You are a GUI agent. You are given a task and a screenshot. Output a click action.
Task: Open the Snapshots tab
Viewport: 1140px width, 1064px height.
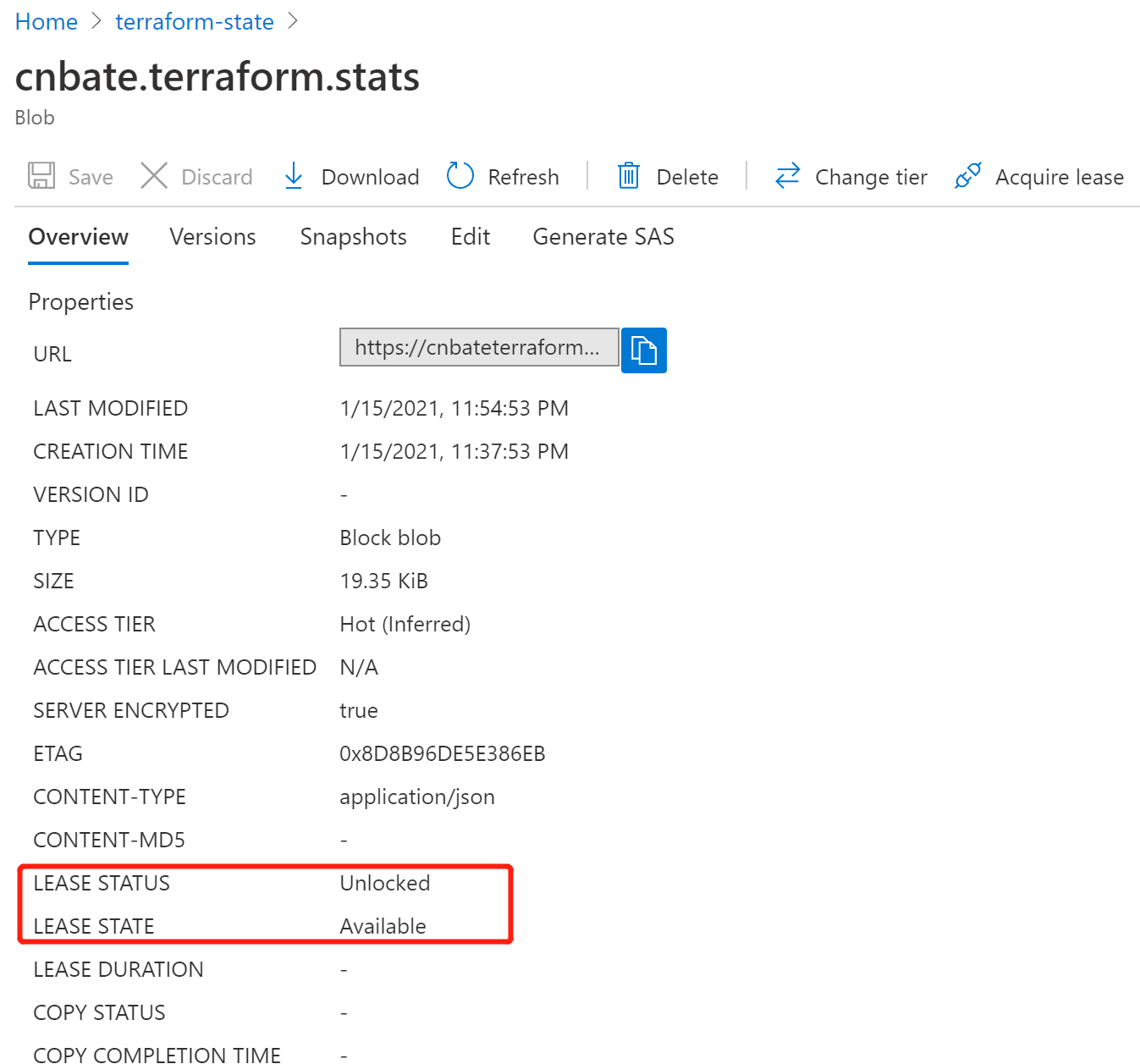tap(354, 237)
